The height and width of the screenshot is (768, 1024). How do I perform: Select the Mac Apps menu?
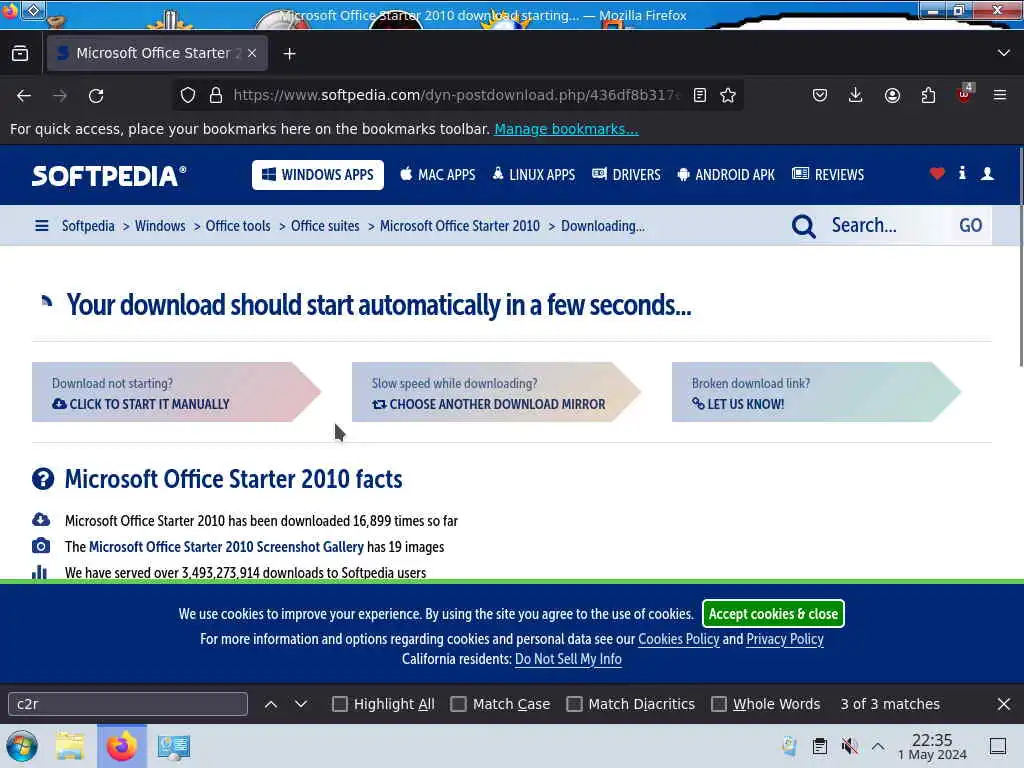(438, 175)
